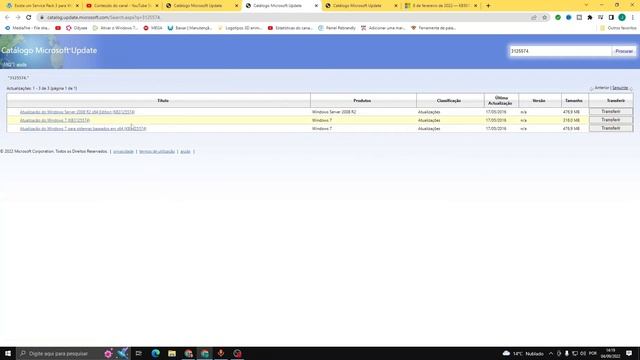Click the Catálogo Microsoft Update header title
Image resolution: width=640 pixels, height=360 pixels.
(49, 51)
